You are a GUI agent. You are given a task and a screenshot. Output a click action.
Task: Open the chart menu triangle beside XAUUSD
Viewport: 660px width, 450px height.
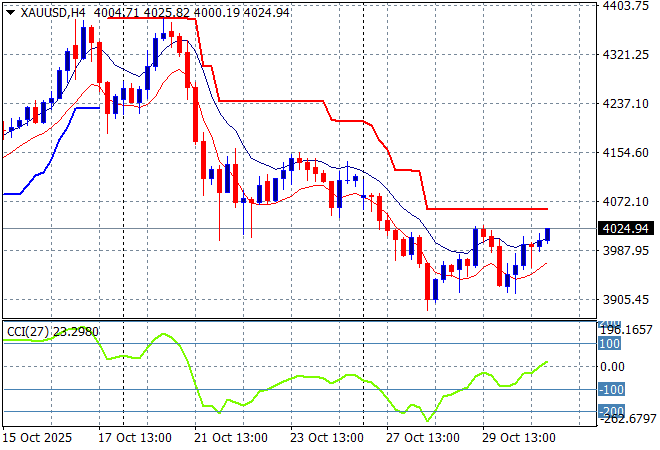click(11, 13)
